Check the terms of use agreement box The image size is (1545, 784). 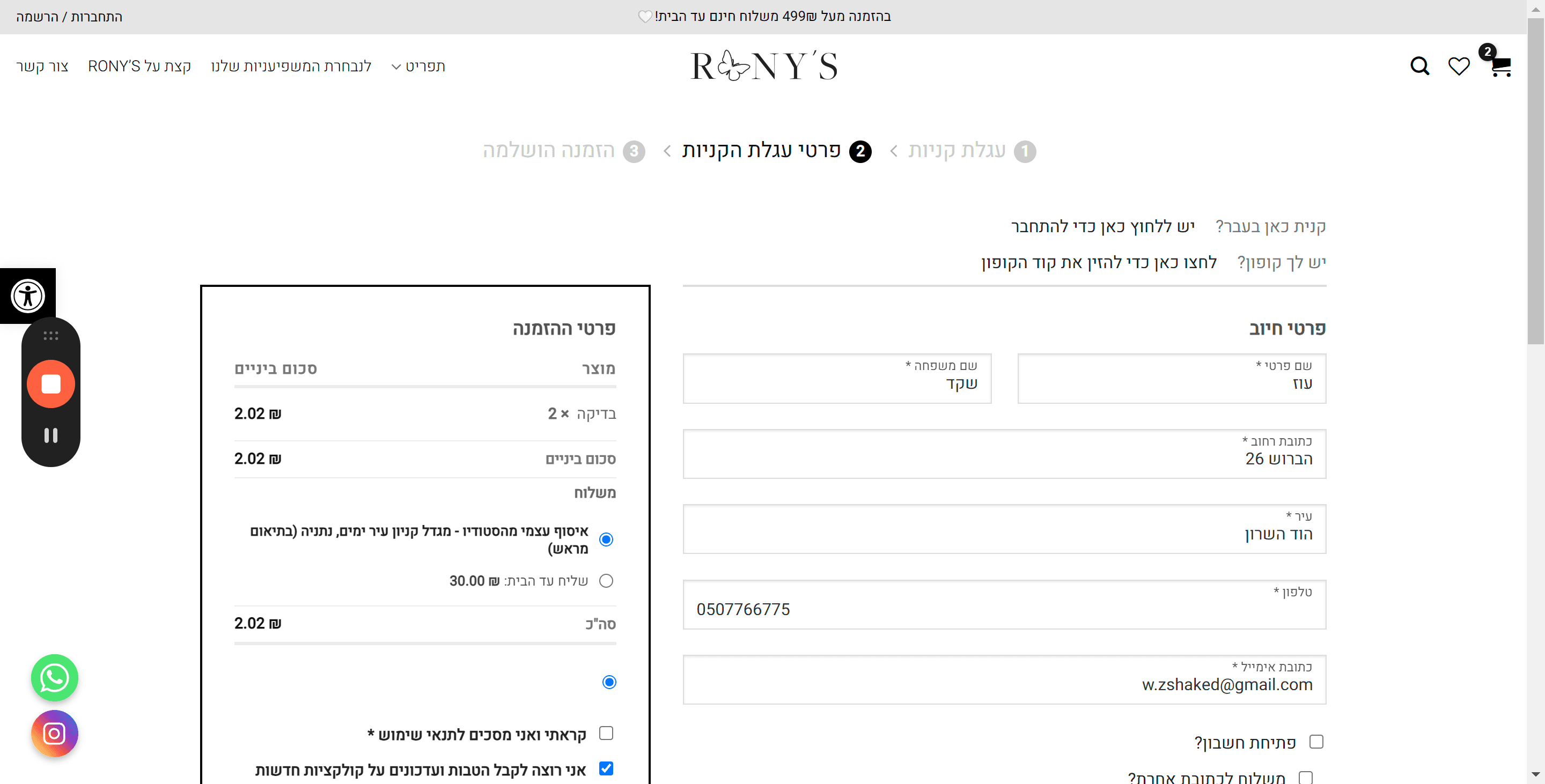[606, 733]
